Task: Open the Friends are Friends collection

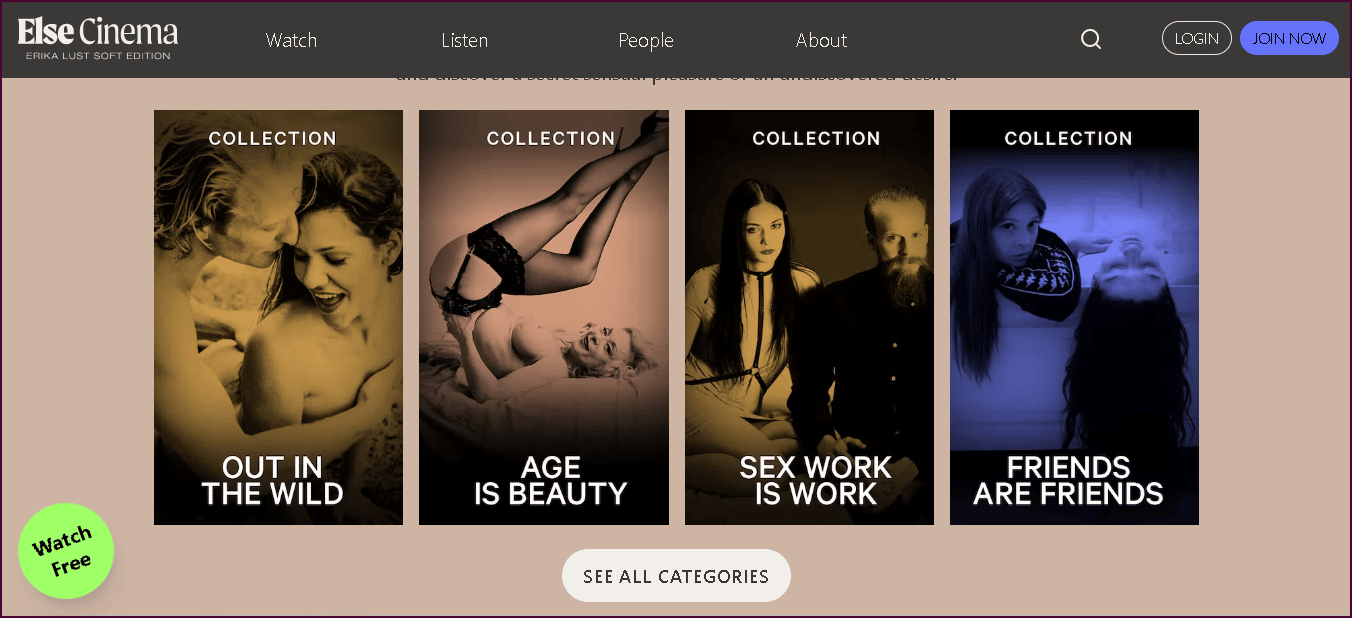Action: pyautogui.click(x=1074, y=317)
